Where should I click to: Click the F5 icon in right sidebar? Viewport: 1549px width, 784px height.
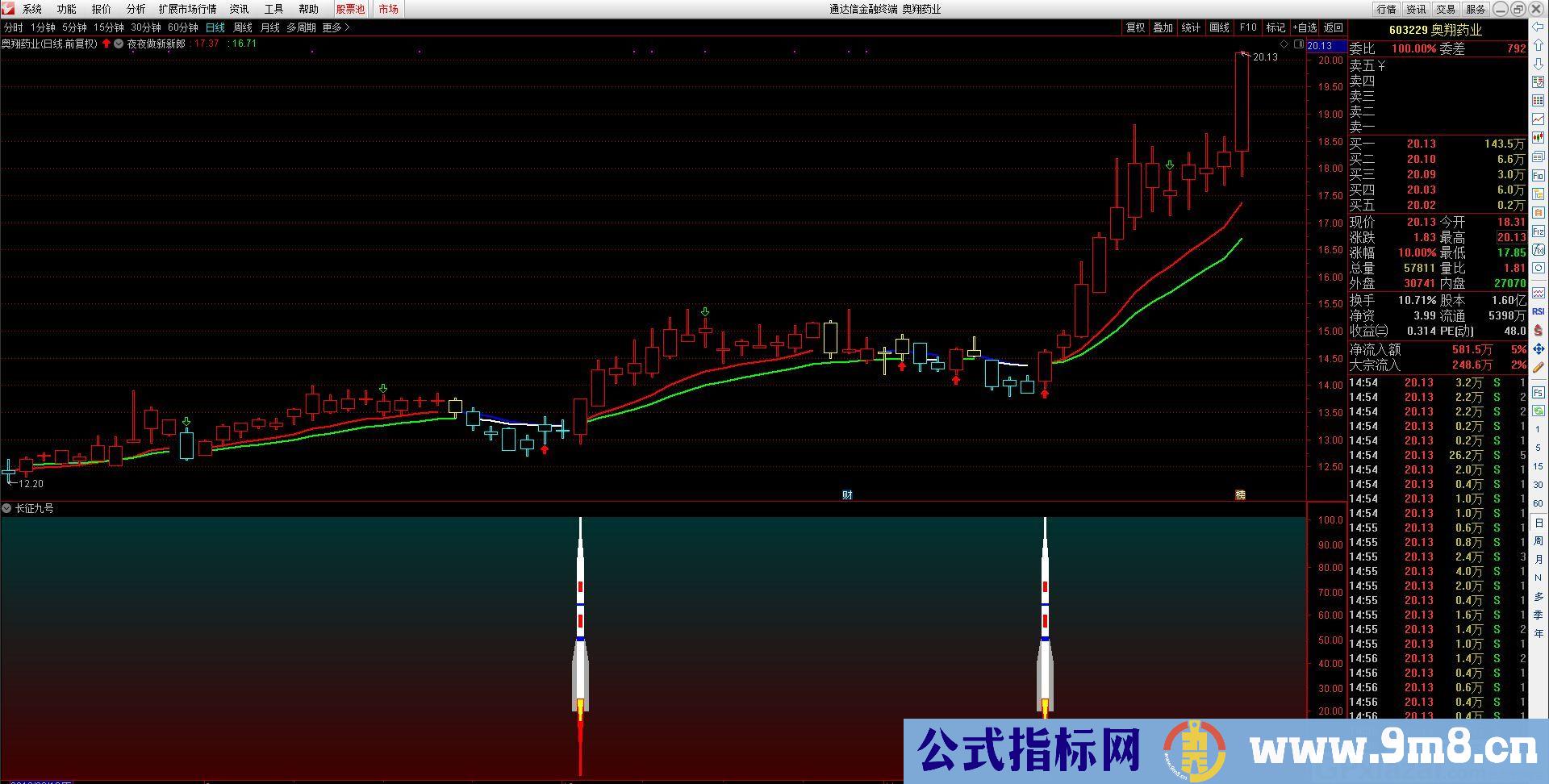tap(1538, 392)
